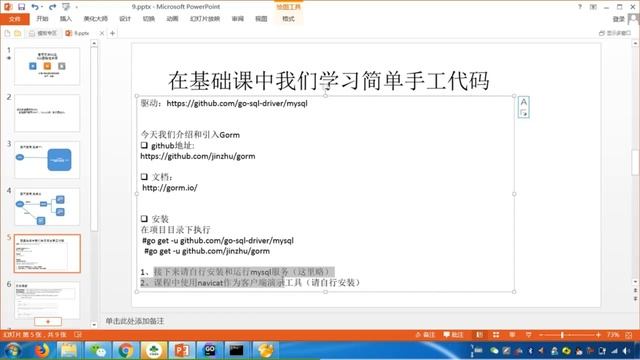This screenshot has height=360, width=640.
Task: Select slide 5 thumbnail
Action: coord(47,253)
